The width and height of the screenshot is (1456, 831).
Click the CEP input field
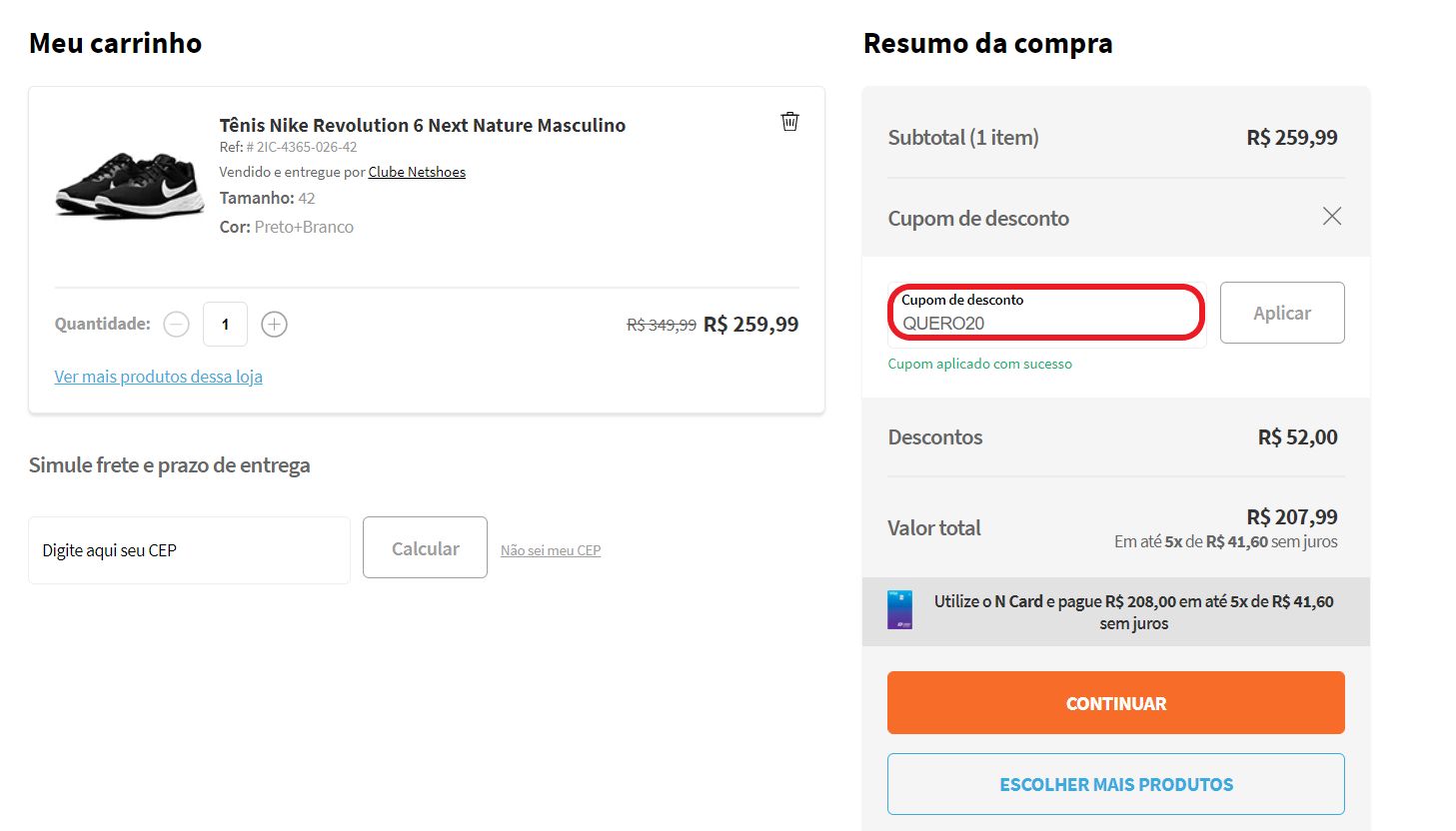click(189, 549)
